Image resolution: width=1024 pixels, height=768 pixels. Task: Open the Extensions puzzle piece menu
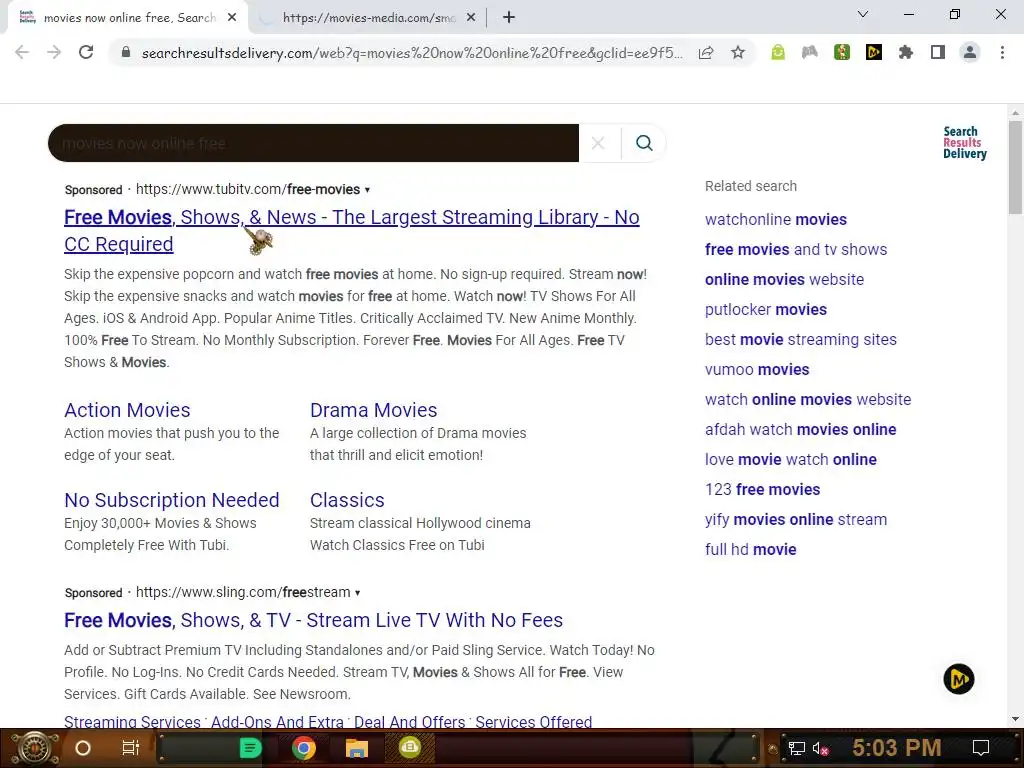pos(906,52)
